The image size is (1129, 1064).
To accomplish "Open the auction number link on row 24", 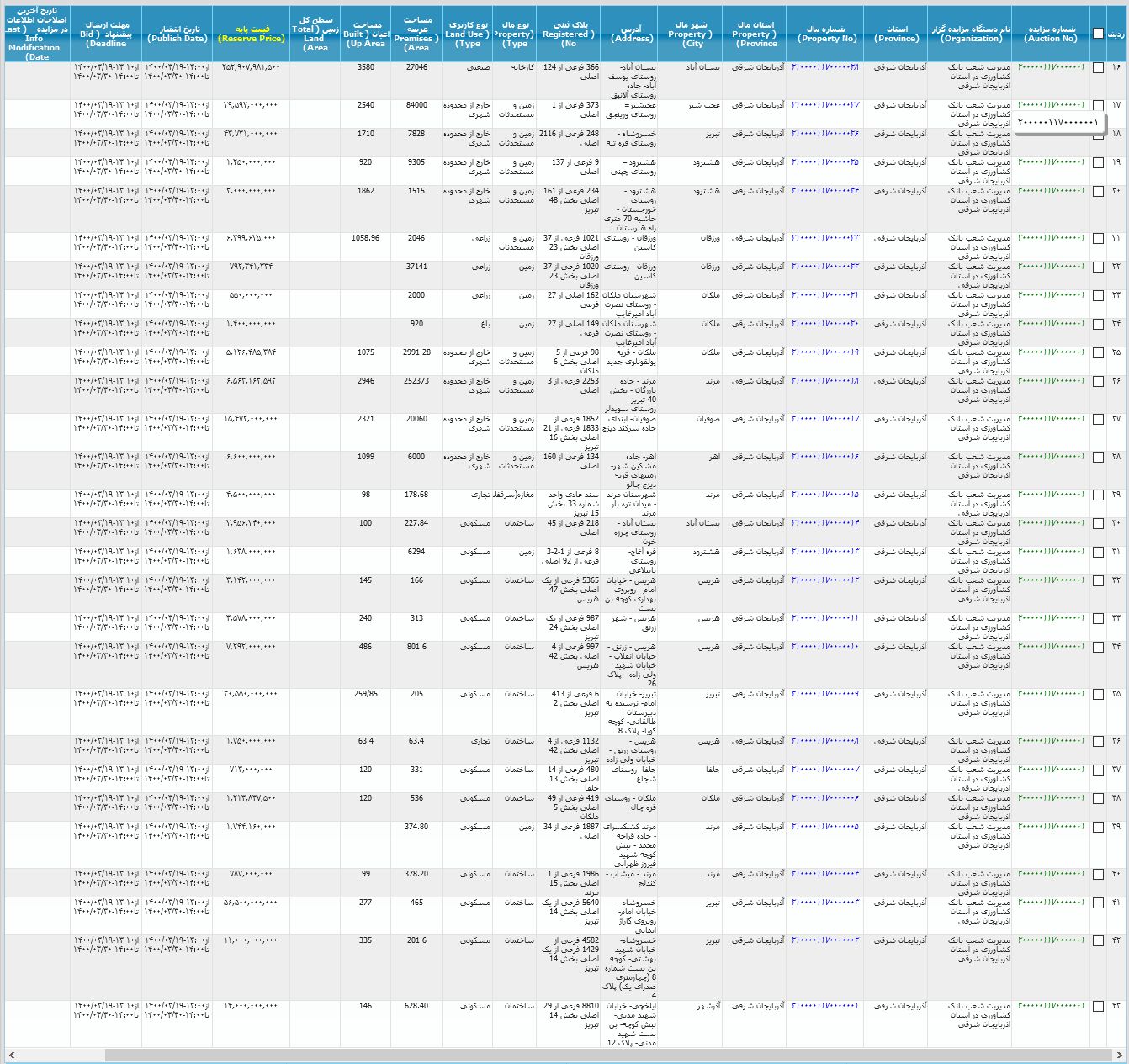I will point(1052,324).
